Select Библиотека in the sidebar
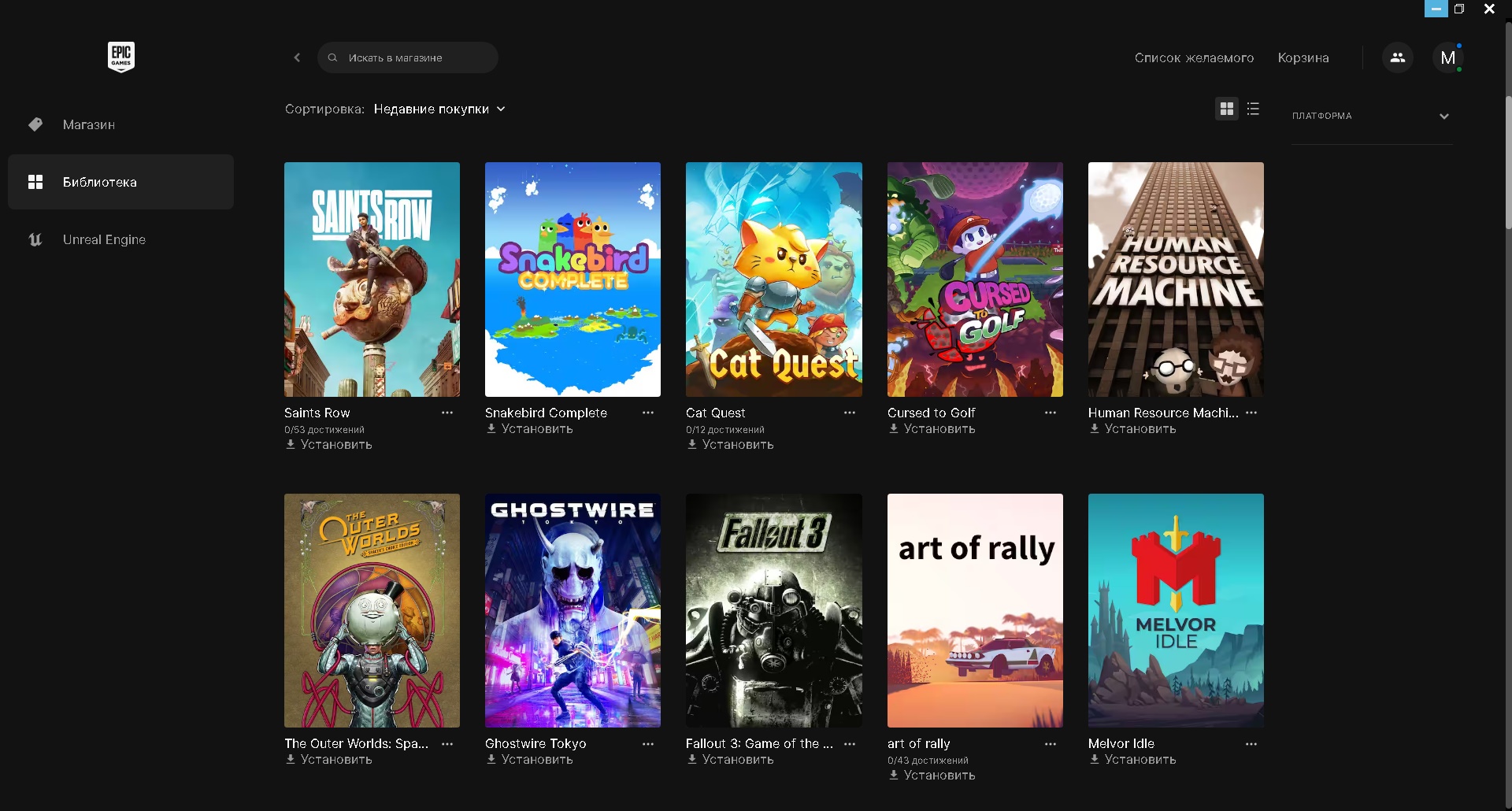The height and width of the screenshot is (811, 1512). point(120,182)
